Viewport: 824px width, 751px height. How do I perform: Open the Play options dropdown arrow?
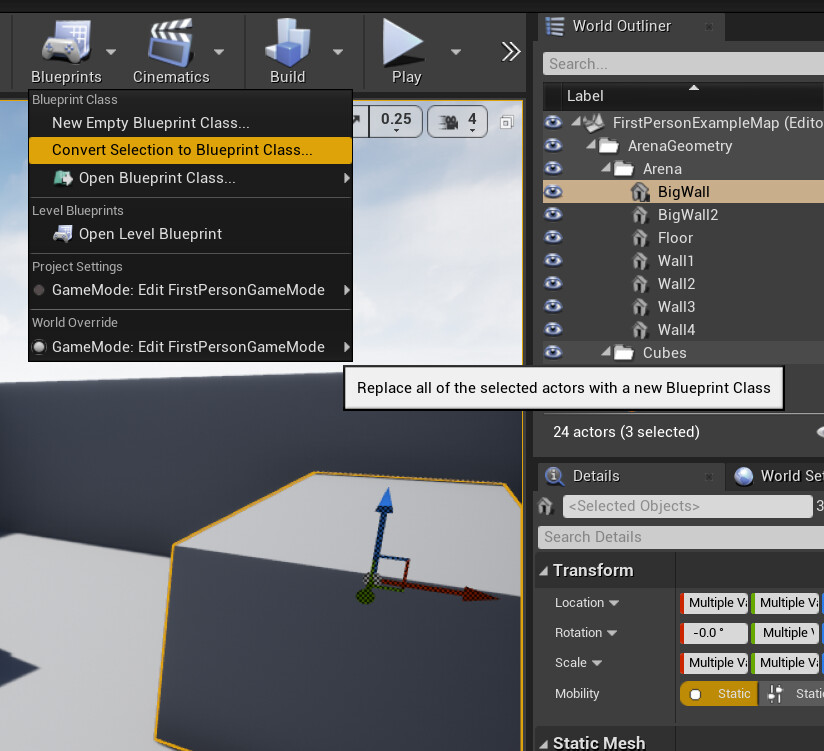[456, 51]
